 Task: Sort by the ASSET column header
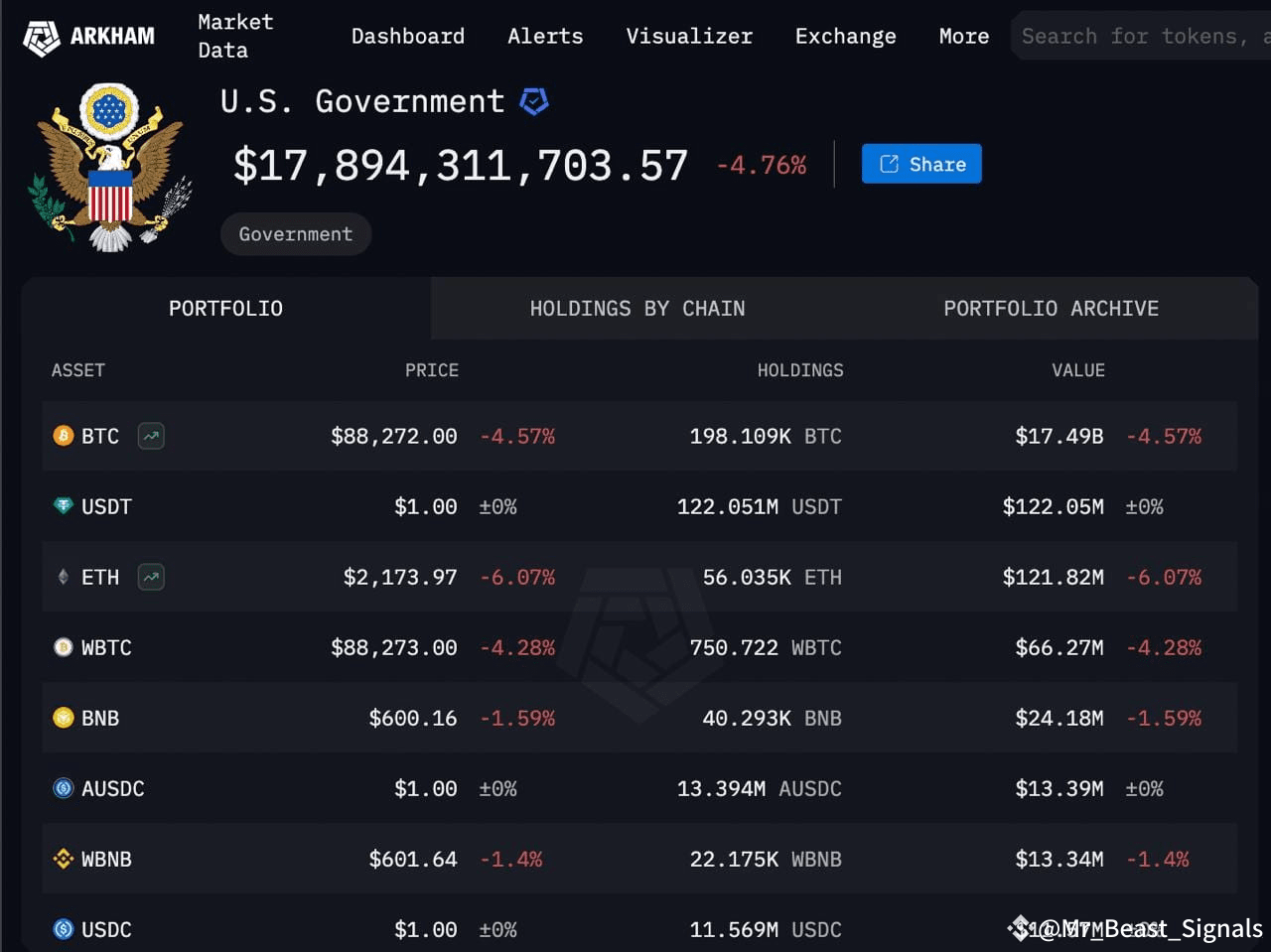pyautogui.click(x=78, y=370)
